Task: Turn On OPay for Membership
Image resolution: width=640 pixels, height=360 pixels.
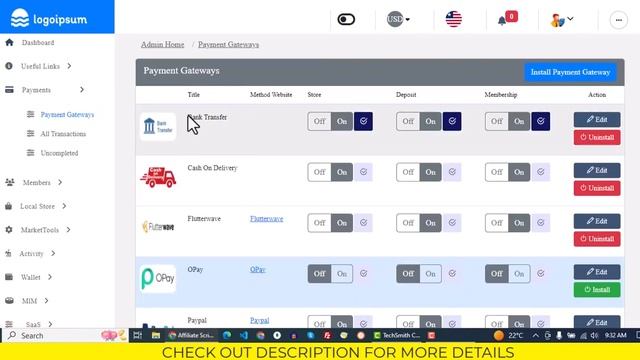Action: pyautogui.click(x=519, y=273)
